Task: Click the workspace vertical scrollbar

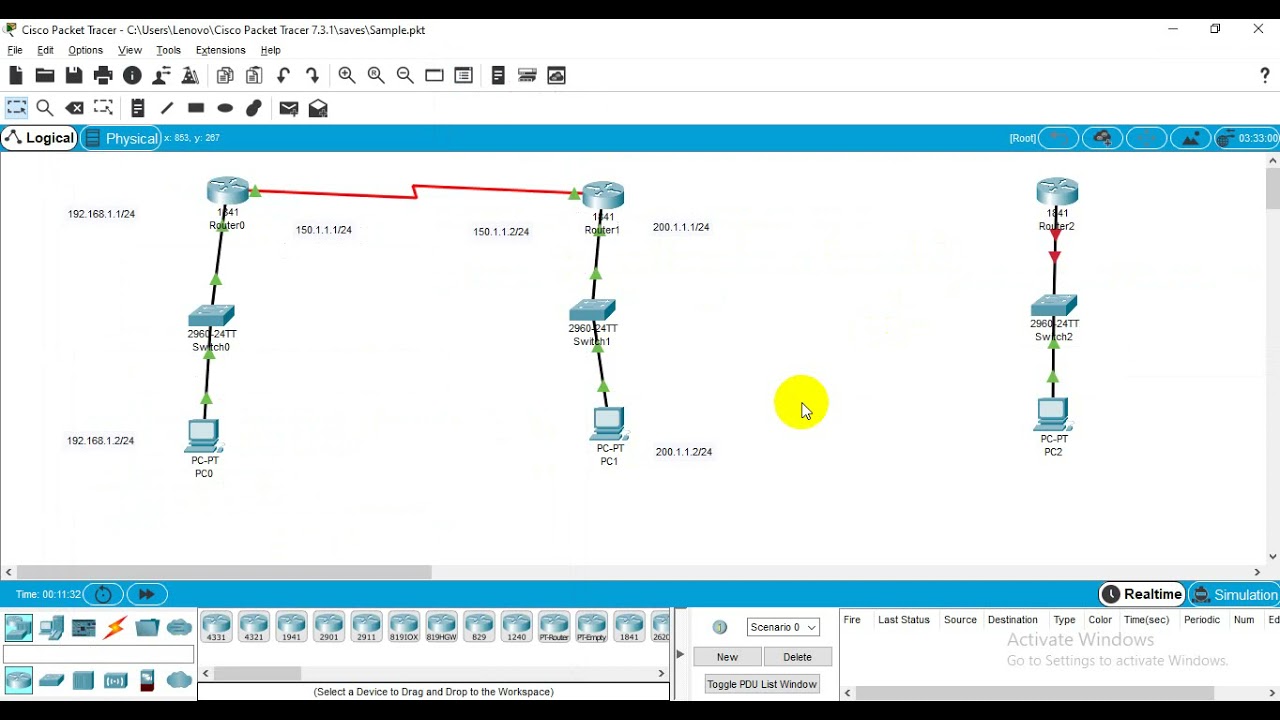Action: click(x=1273, y=190)
